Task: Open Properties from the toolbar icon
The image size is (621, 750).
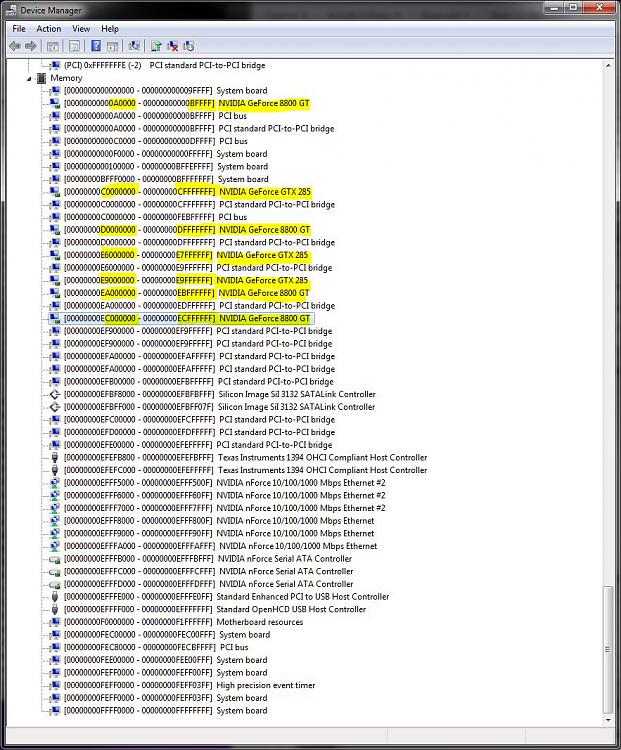Action: coord(74,46)
